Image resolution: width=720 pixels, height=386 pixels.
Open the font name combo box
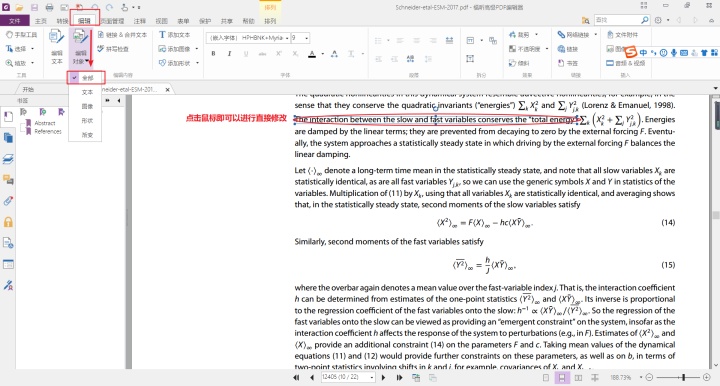249,38
